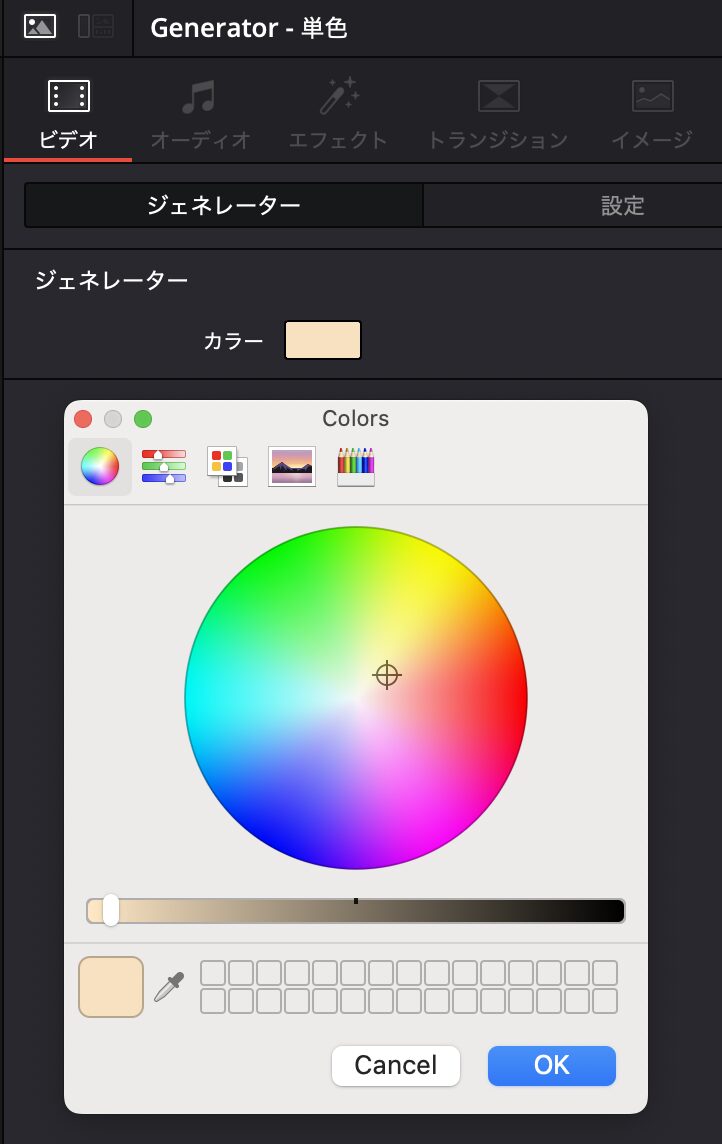Click the media pool image icon at top left
Image resolution: width=722 pixels, height=1144 pixels.
tap(39, 27)
